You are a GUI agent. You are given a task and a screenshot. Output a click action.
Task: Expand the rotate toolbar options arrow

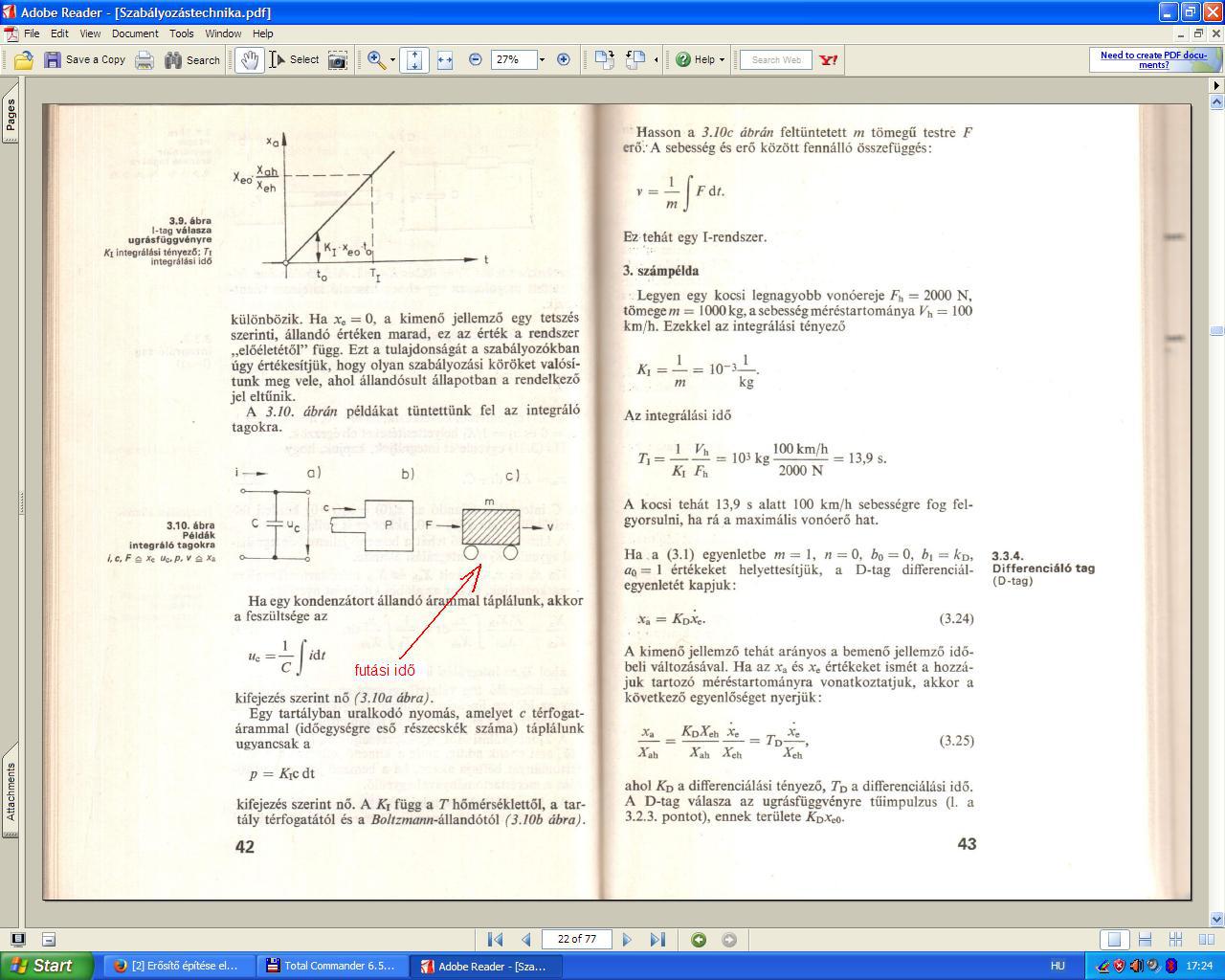click(656, 59)
